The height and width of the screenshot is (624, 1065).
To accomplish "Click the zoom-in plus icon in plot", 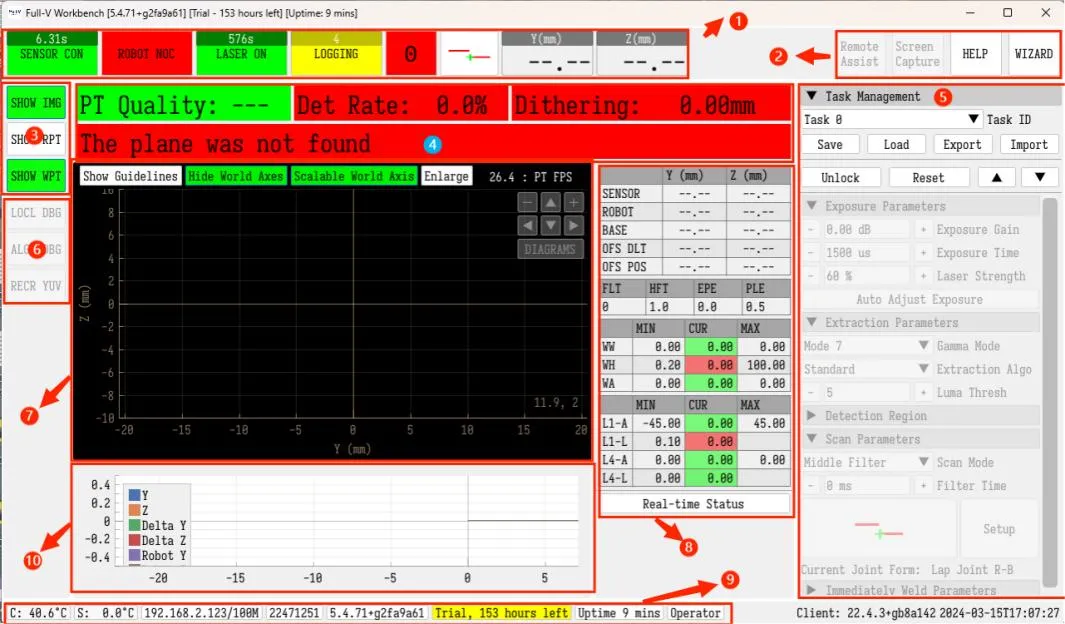I will click(573, 202).
